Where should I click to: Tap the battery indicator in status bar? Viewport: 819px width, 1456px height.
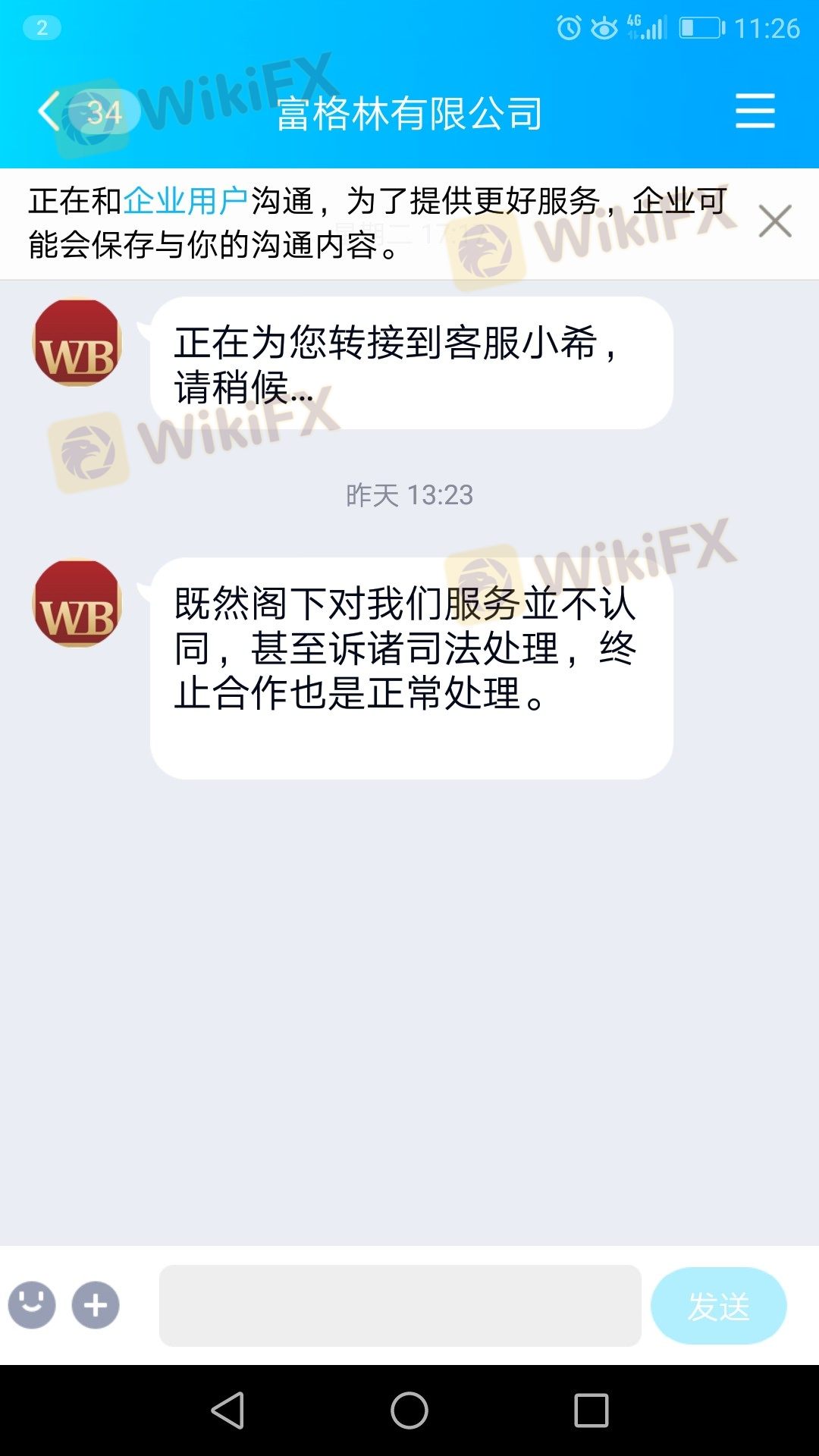tap(701, 28)
